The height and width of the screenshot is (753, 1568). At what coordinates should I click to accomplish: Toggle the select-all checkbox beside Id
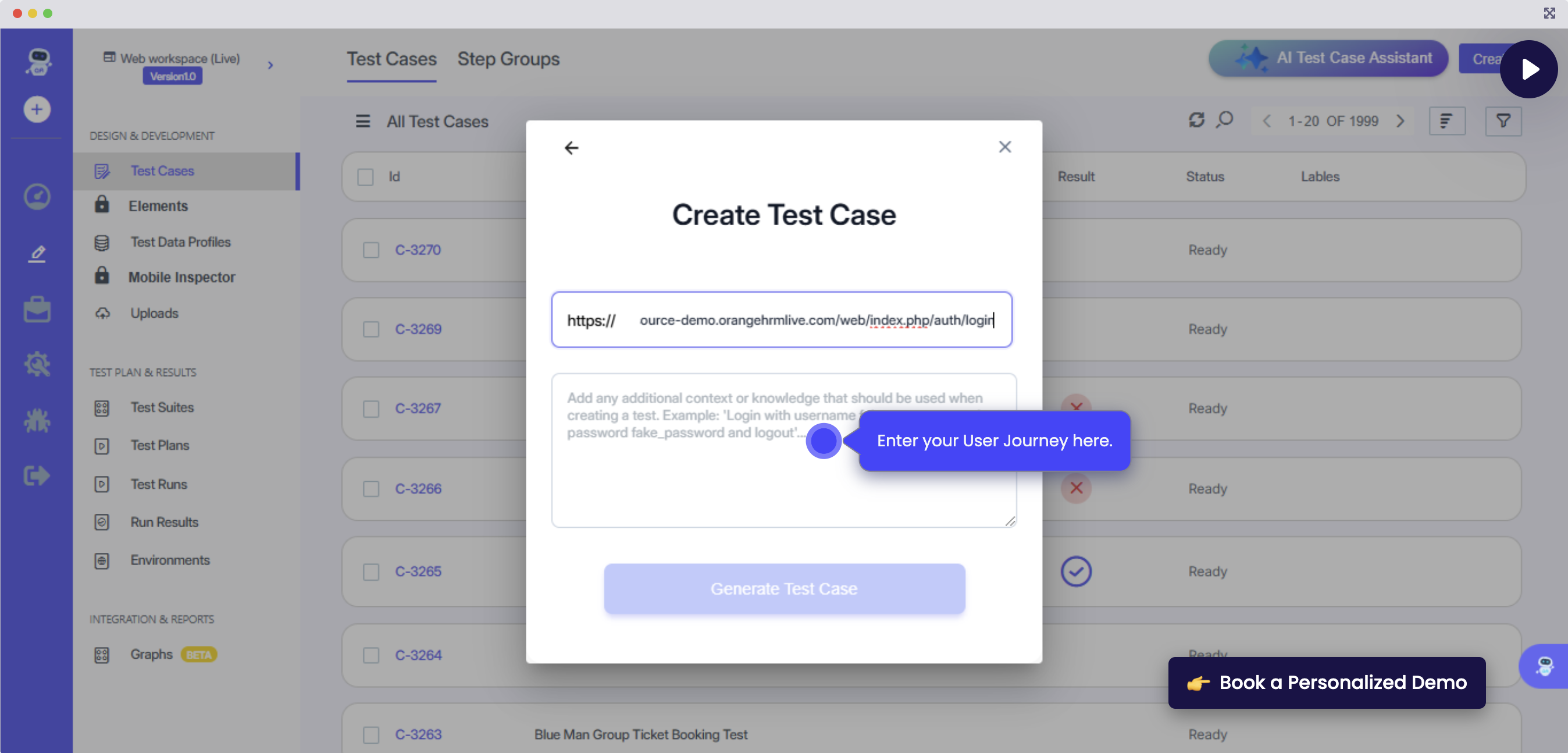tap(365, 177)
